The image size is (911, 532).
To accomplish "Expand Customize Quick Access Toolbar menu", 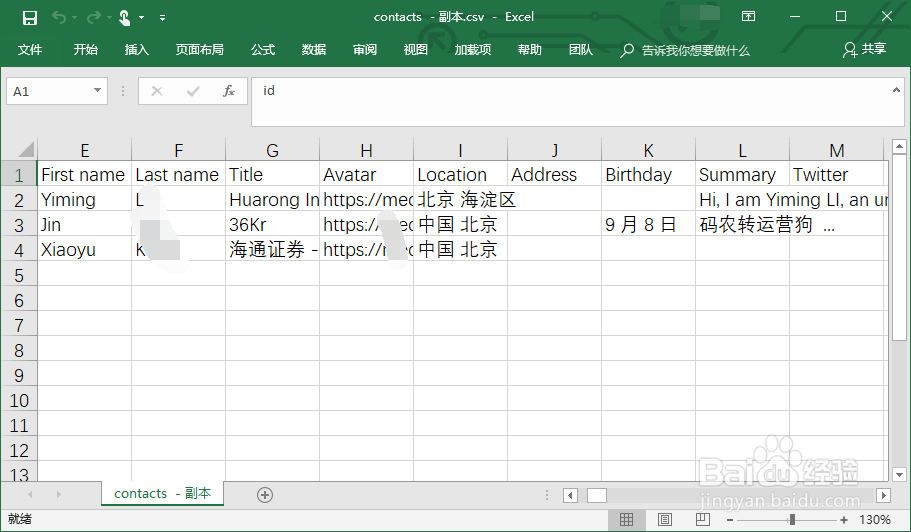I will click(163, 18).
